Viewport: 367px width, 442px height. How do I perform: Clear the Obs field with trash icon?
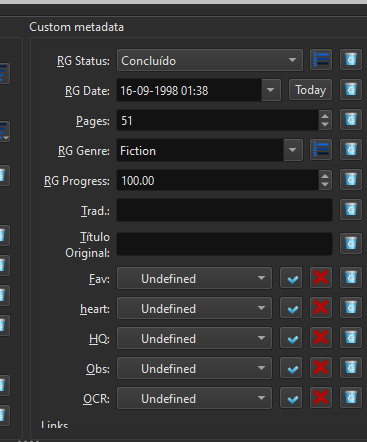coord(351,368)
